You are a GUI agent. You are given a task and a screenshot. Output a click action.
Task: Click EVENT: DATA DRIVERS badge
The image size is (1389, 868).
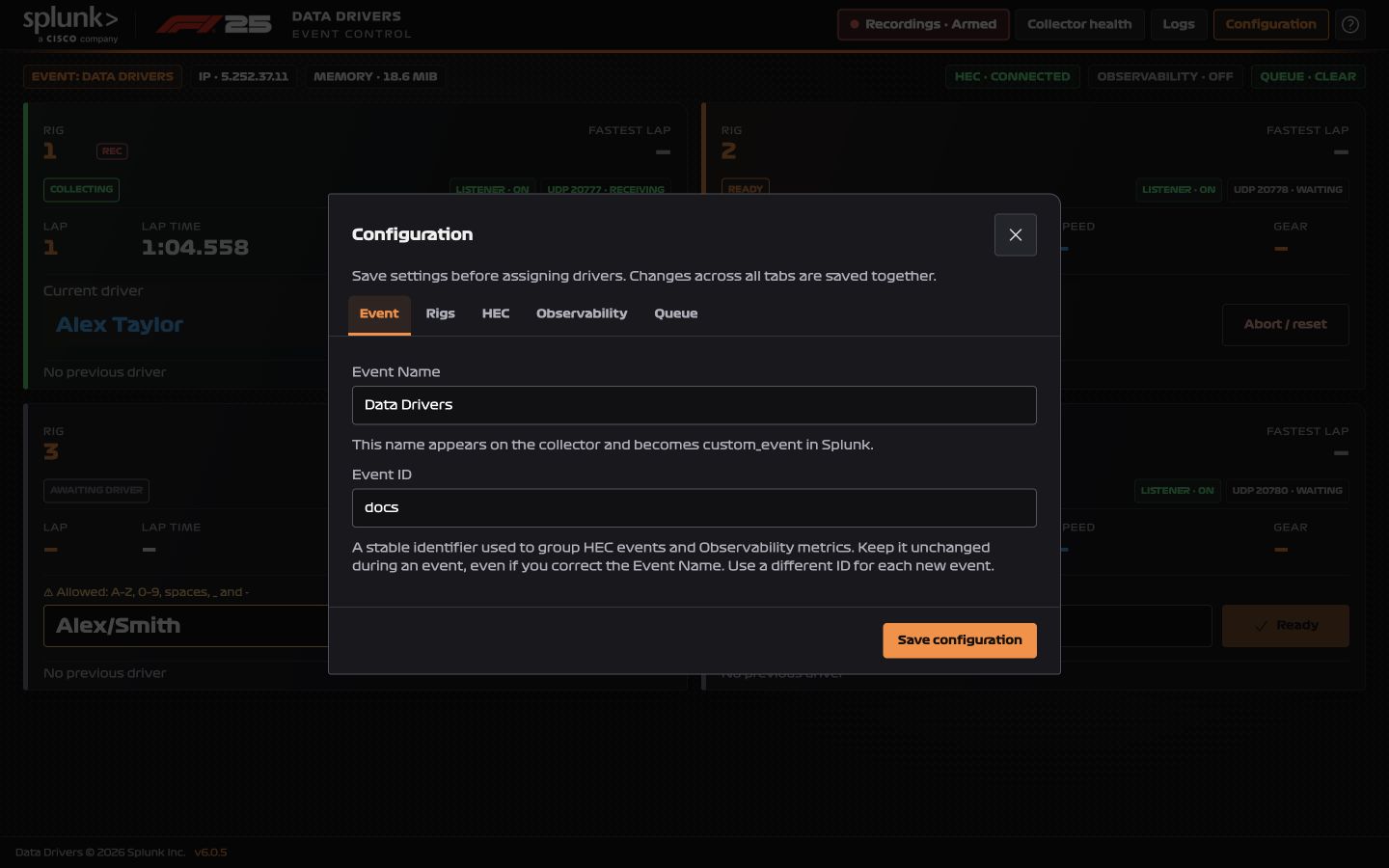point(102,77)
